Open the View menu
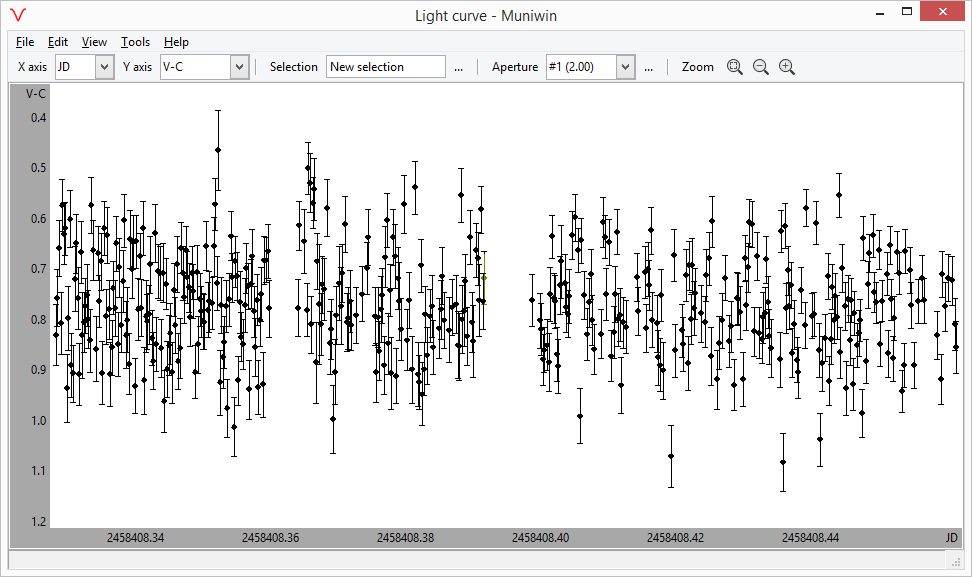This screenshot has height=577, width=972. click(x=94, y=42)
